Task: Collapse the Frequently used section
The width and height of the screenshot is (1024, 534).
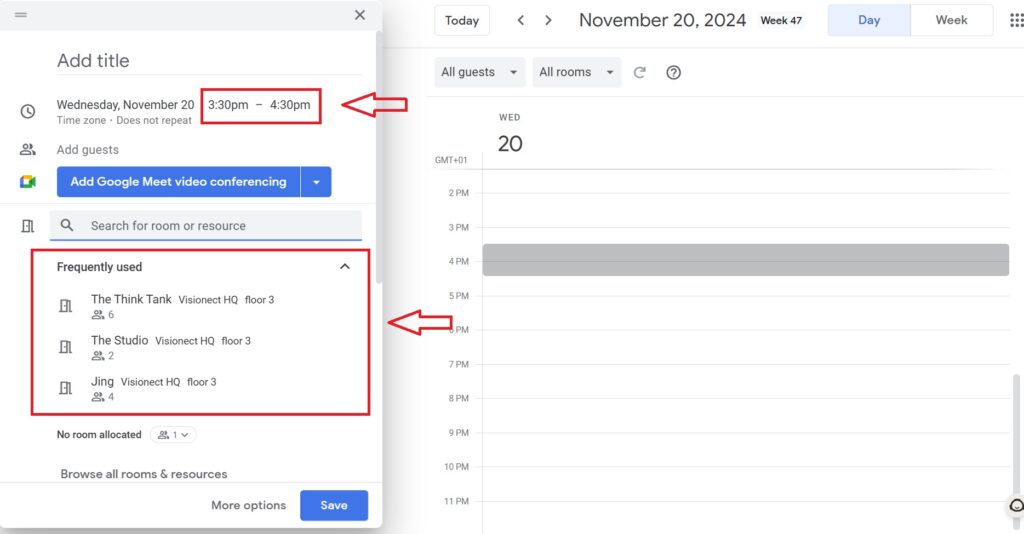Action: pyautogui.click(x=345, y=267)
